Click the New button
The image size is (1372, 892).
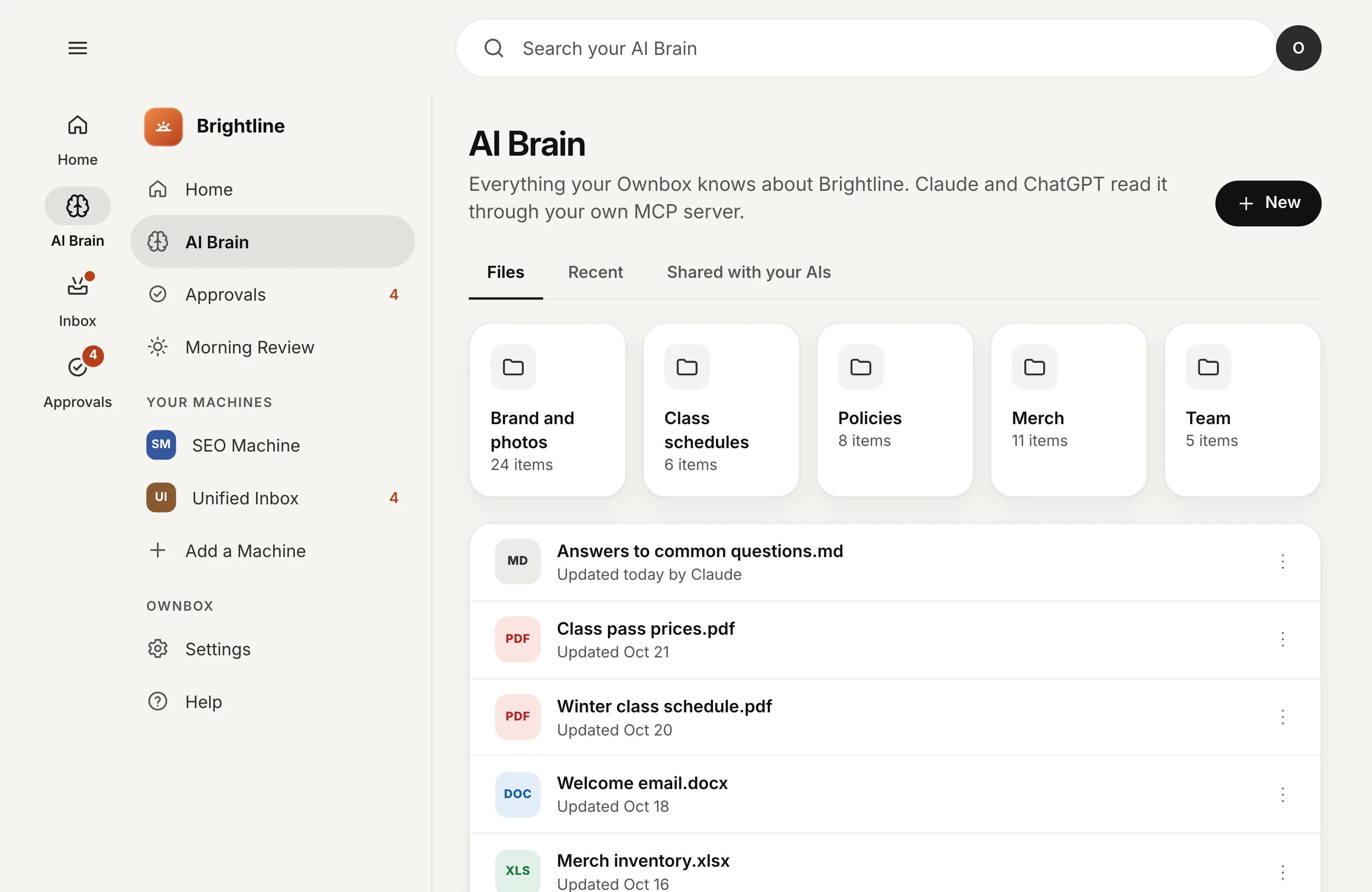1268,203
